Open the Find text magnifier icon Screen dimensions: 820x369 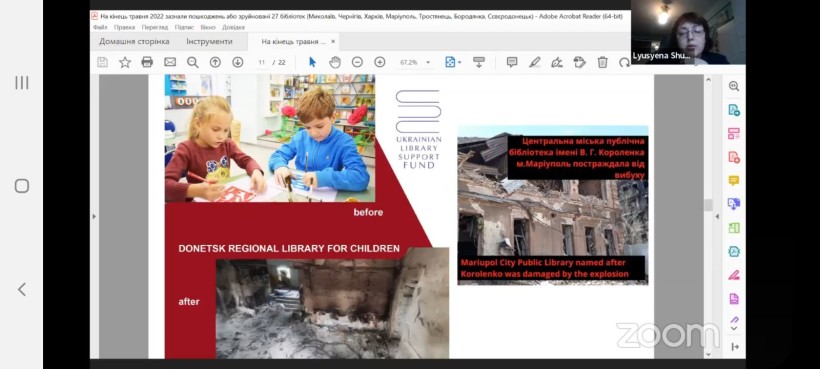[x=192, y=62]
